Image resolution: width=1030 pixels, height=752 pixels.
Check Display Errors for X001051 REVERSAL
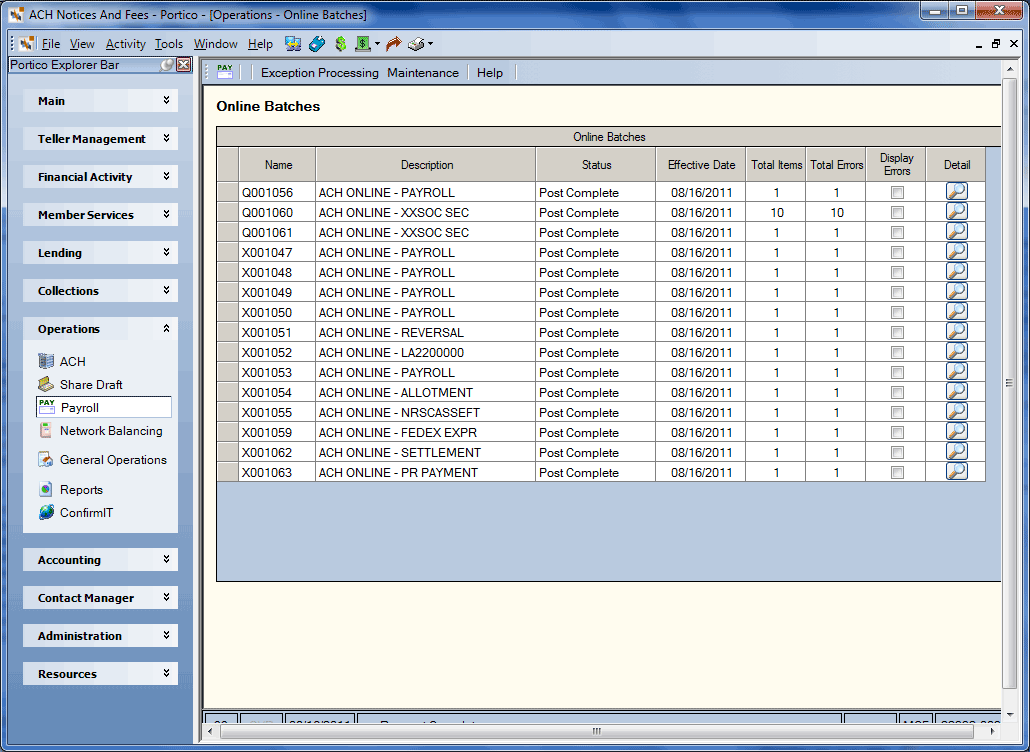tap(897, 332)
